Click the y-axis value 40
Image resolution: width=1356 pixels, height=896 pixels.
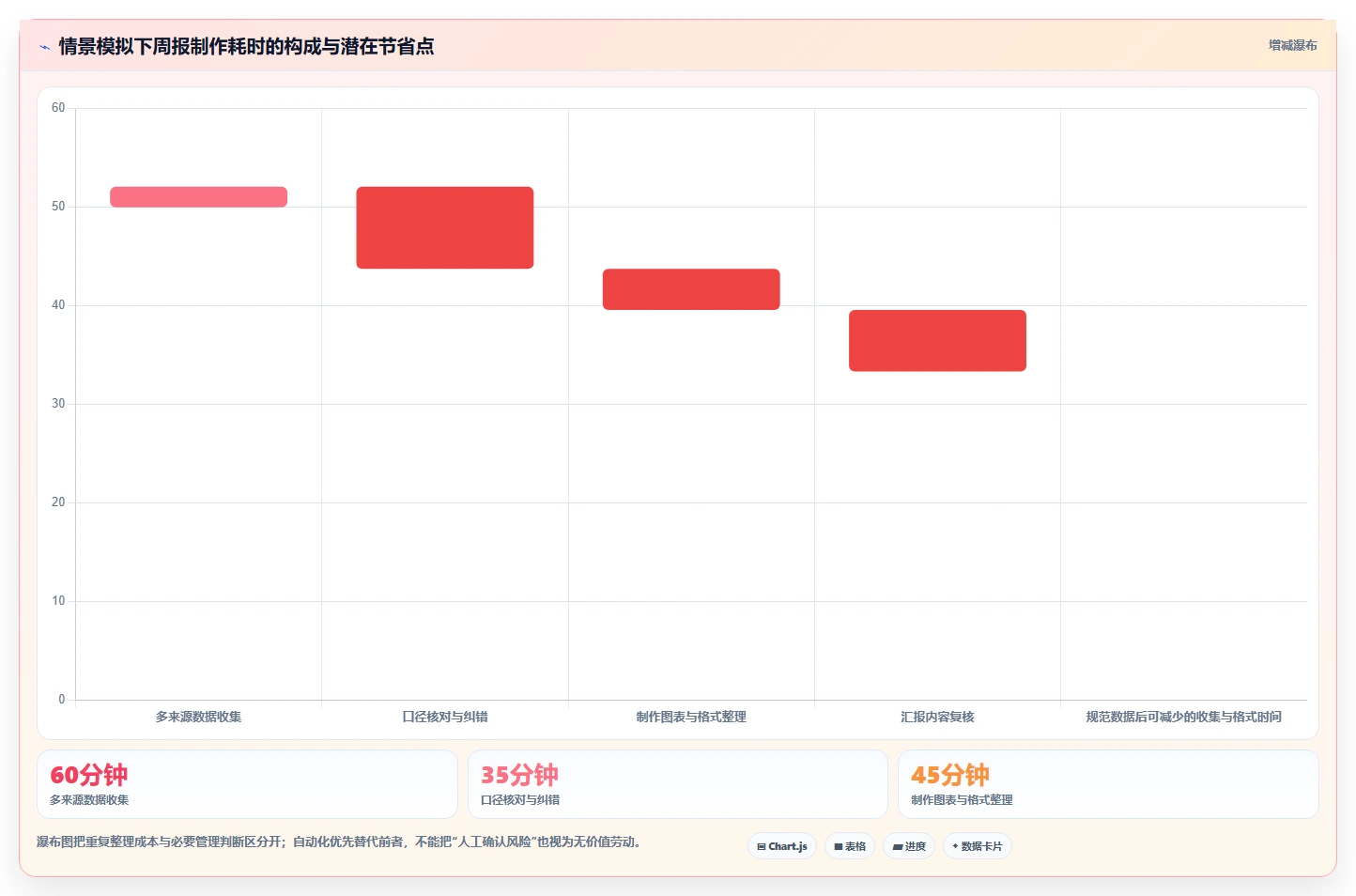pos(58,305)
